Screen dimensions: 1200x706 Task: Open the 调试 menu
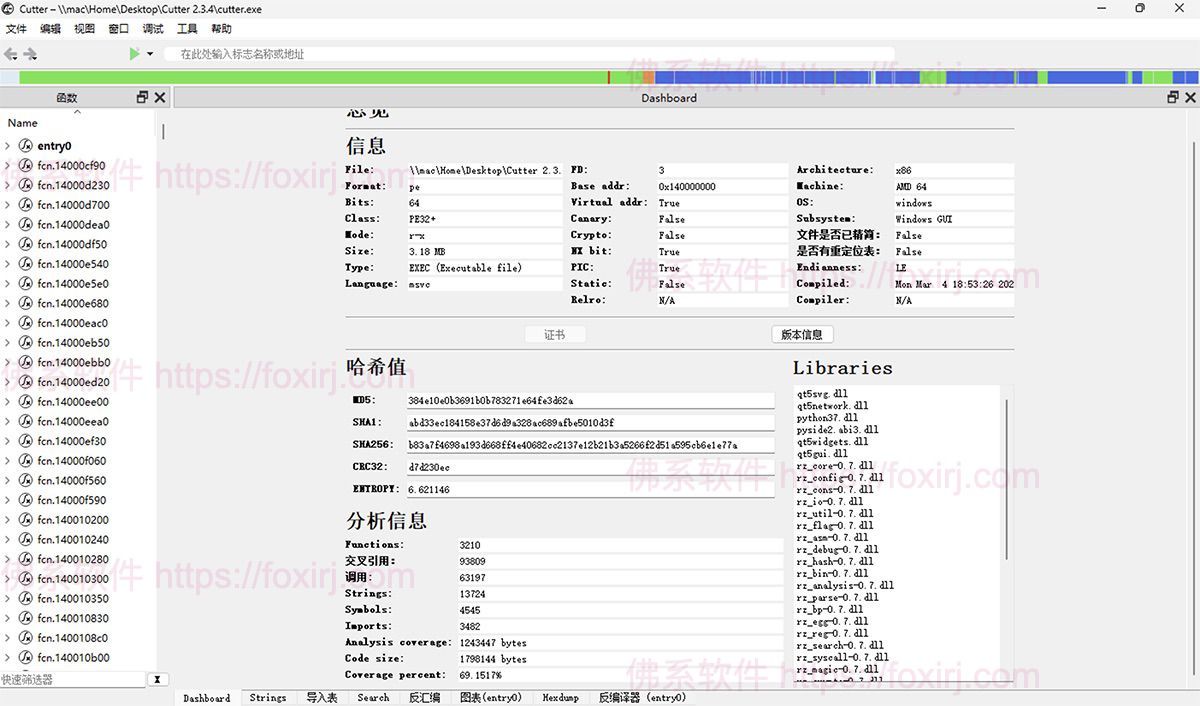(153, 29)
